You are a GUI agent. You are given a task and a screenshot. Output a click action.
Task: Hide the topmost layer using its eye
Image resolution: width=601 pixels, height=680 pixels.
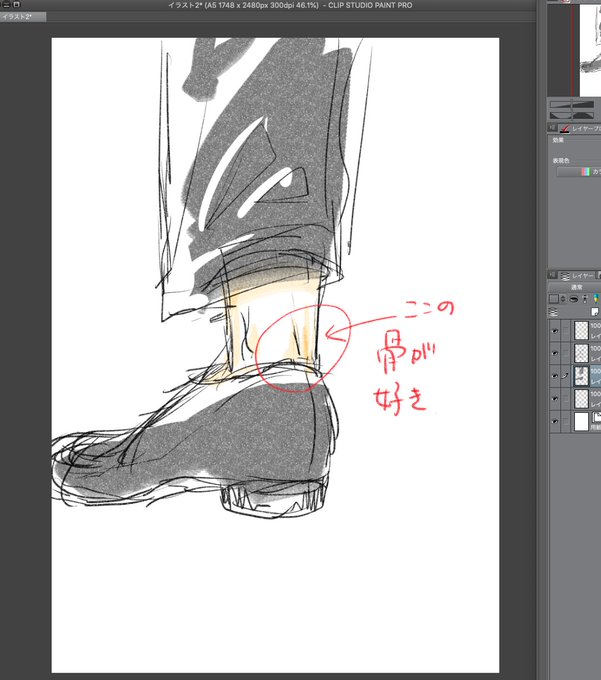pyautogui.click(x=555, y=330)
